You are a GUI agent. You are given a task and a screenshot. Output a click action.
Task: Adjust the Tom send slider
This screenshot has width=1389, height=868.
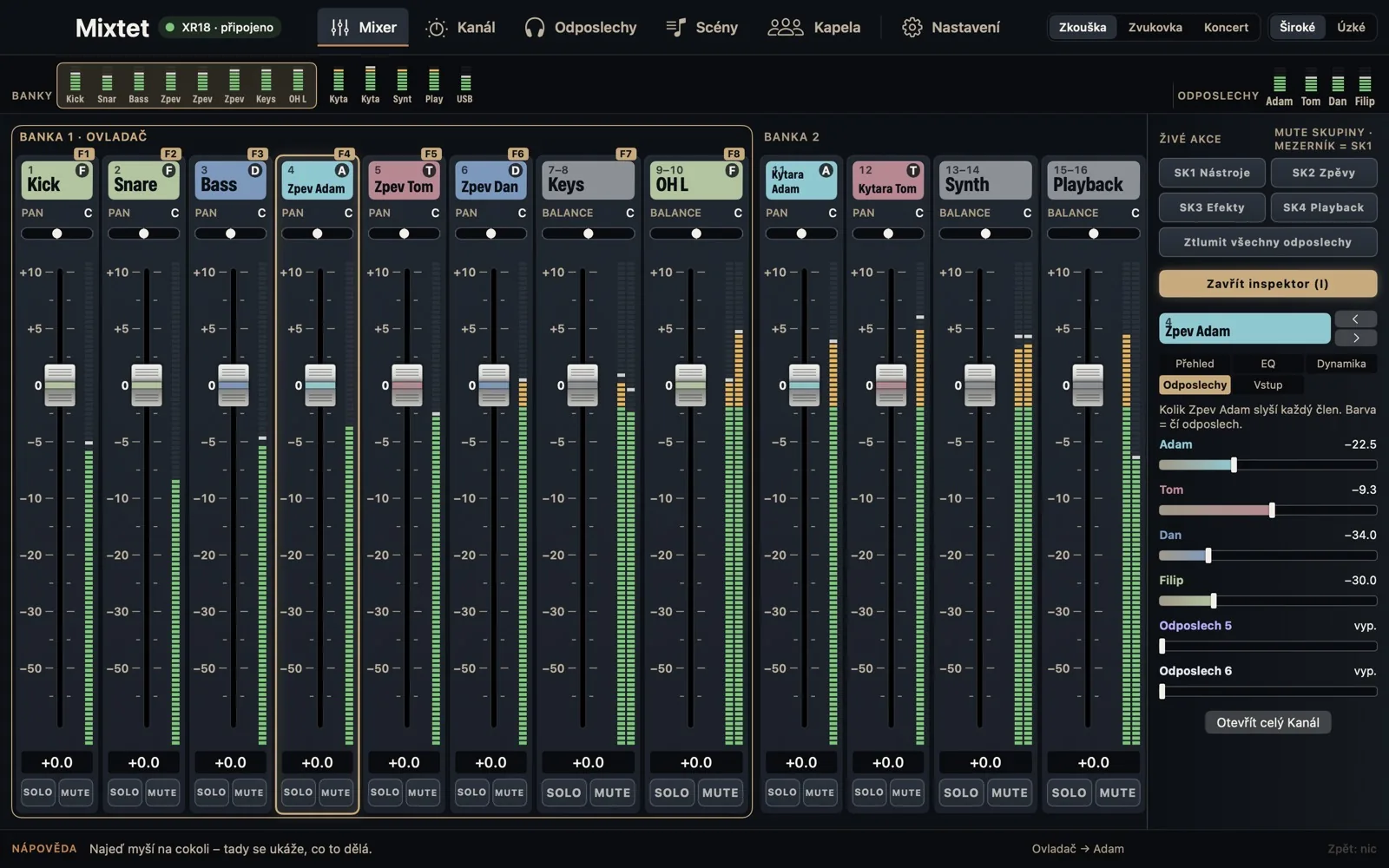1268,510
